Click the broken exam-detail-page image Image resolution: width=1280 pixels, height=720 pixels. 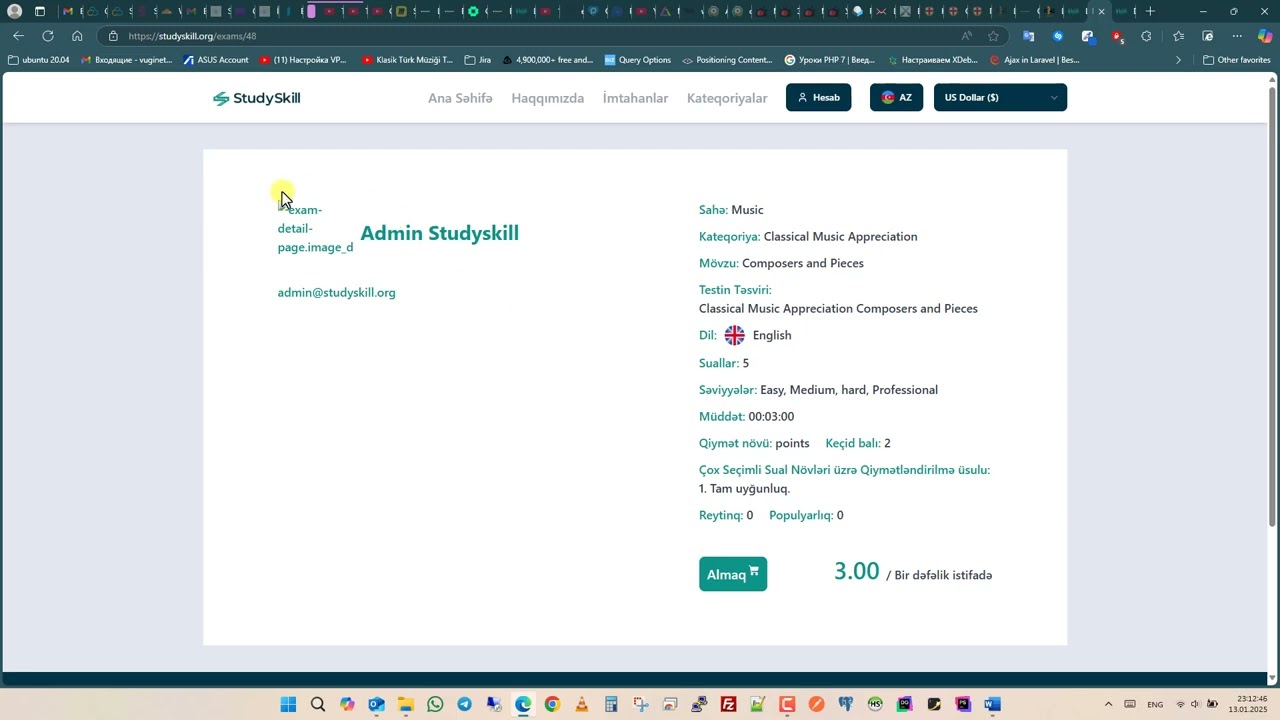point(315,228)
